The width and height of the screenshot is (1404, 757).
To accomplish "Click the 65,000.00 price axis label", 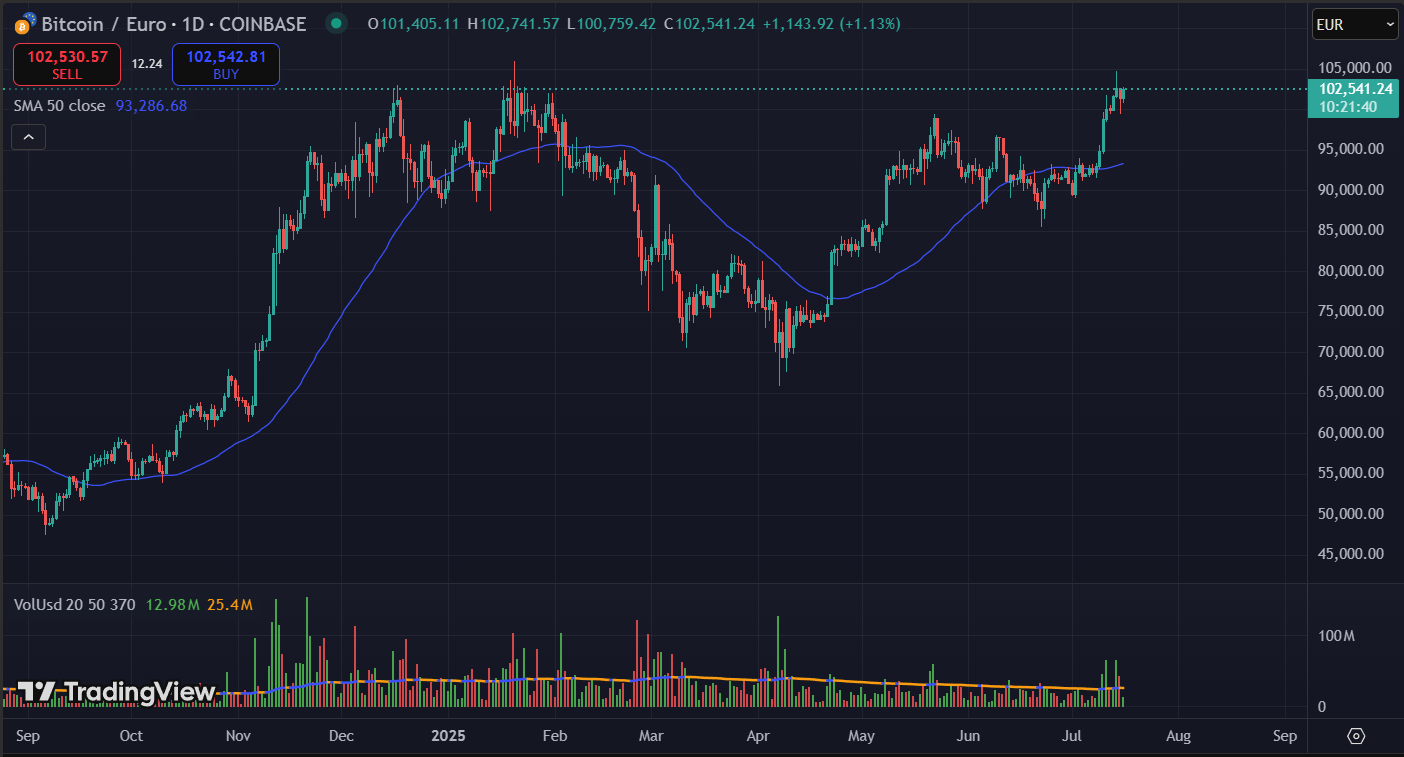I will pos(1351,392).
